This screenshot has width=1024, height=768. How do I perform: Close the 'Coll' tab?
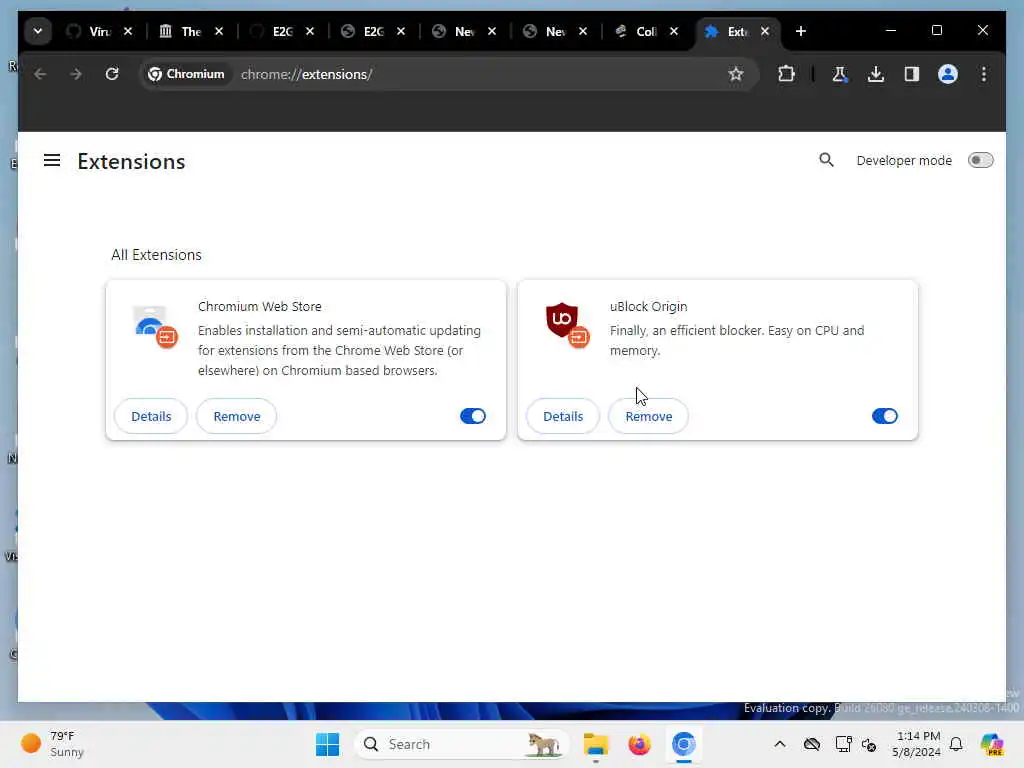pos(674,31)
